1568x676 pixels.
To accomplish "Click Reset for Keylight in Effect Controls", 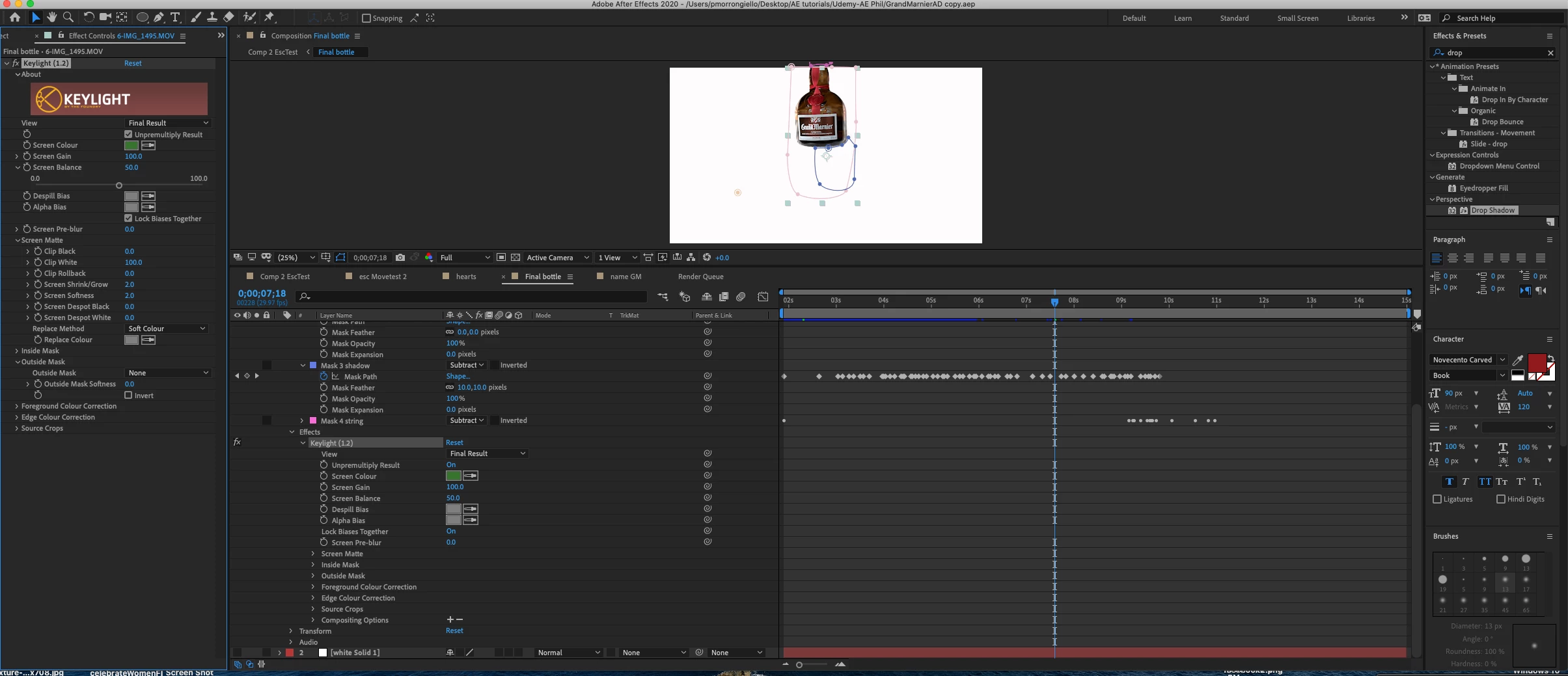I will 133,63.
